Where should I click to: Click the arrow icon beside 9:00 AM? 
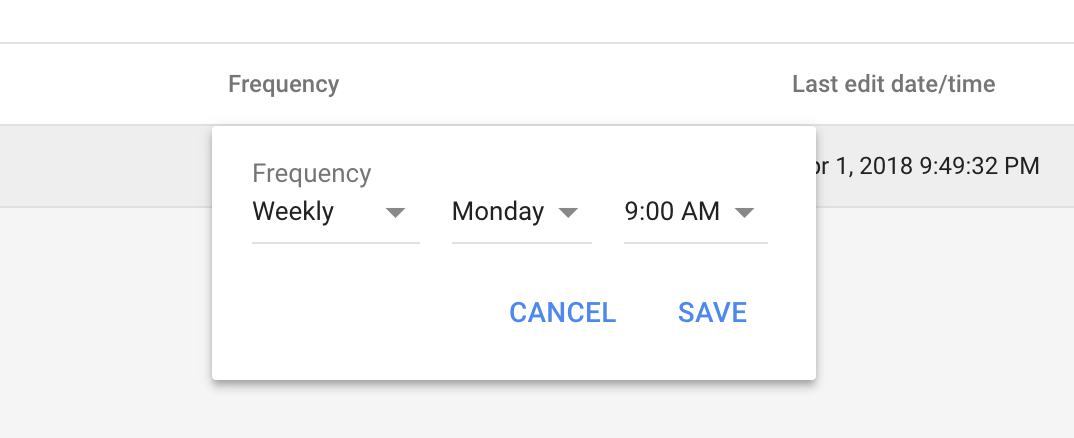tap(743, 212)
